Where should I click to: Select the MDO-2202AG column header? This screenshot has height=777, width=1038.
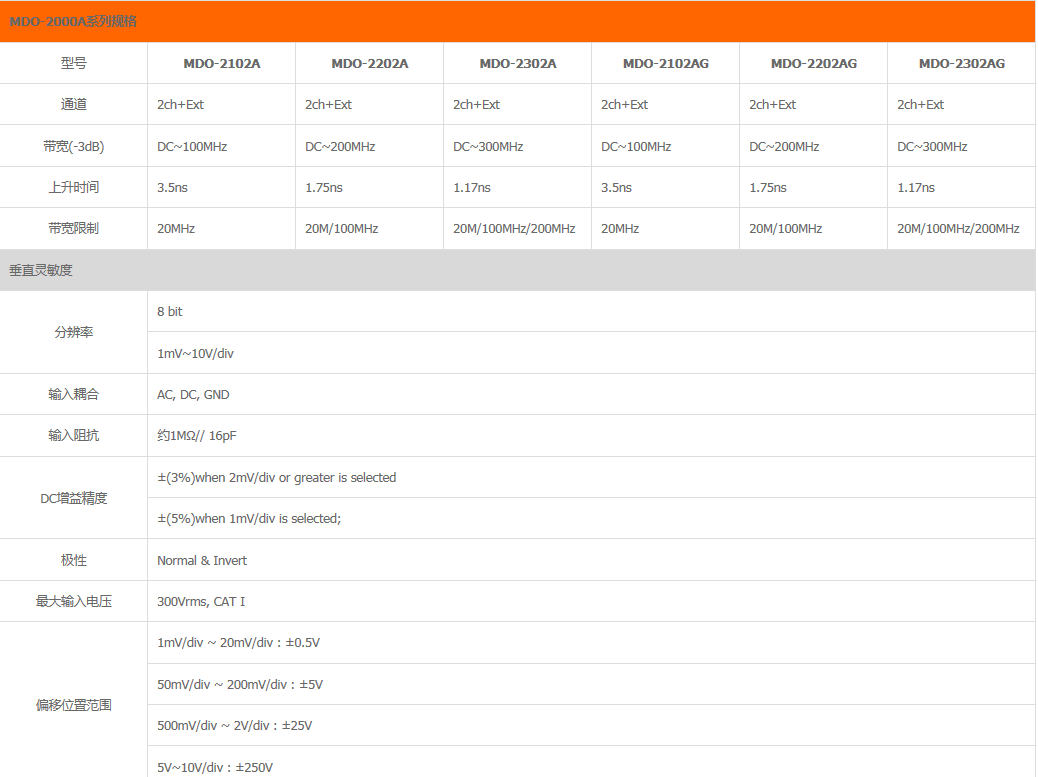[813, 63]
